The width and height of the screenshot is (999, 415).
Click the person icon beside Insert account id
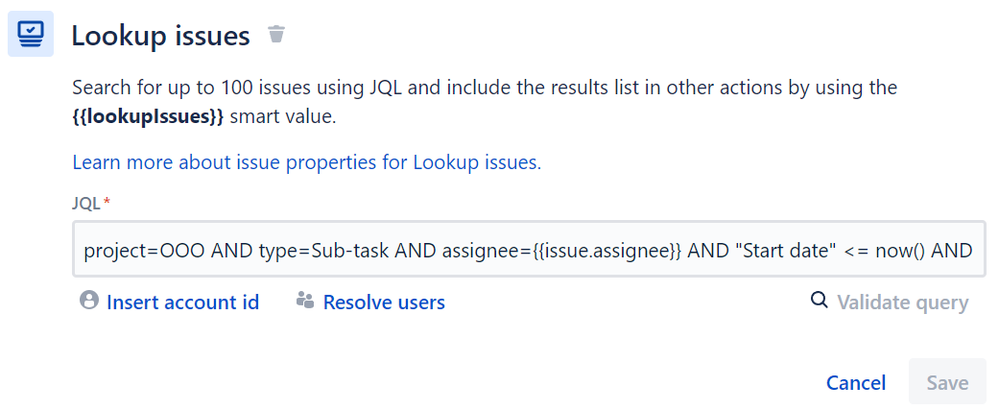(89, 300)
